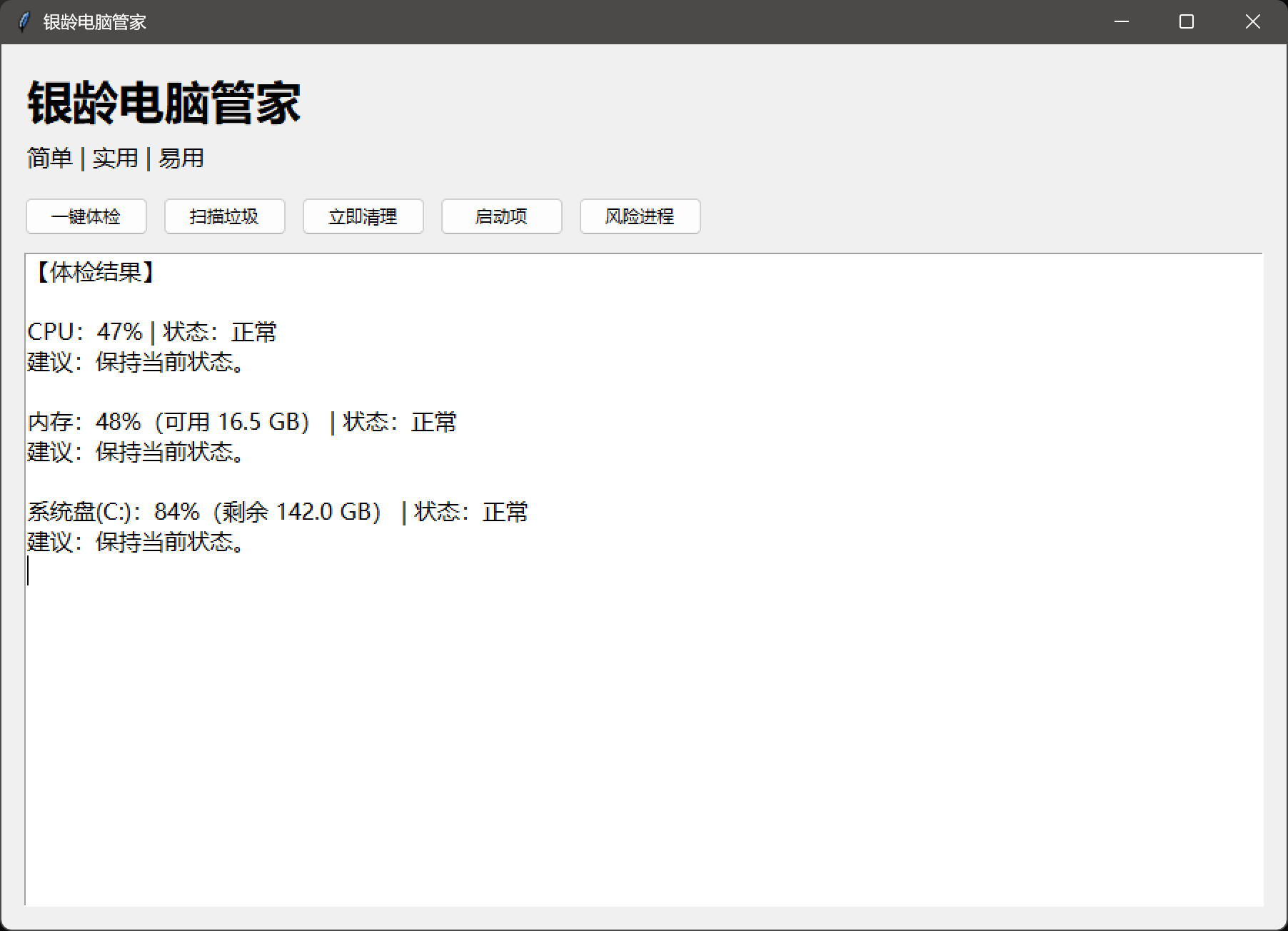Click the feather app icon in title bar
Image resolution: width=1288 pixels, height=931 pixels.
click(x=24, y=22)
